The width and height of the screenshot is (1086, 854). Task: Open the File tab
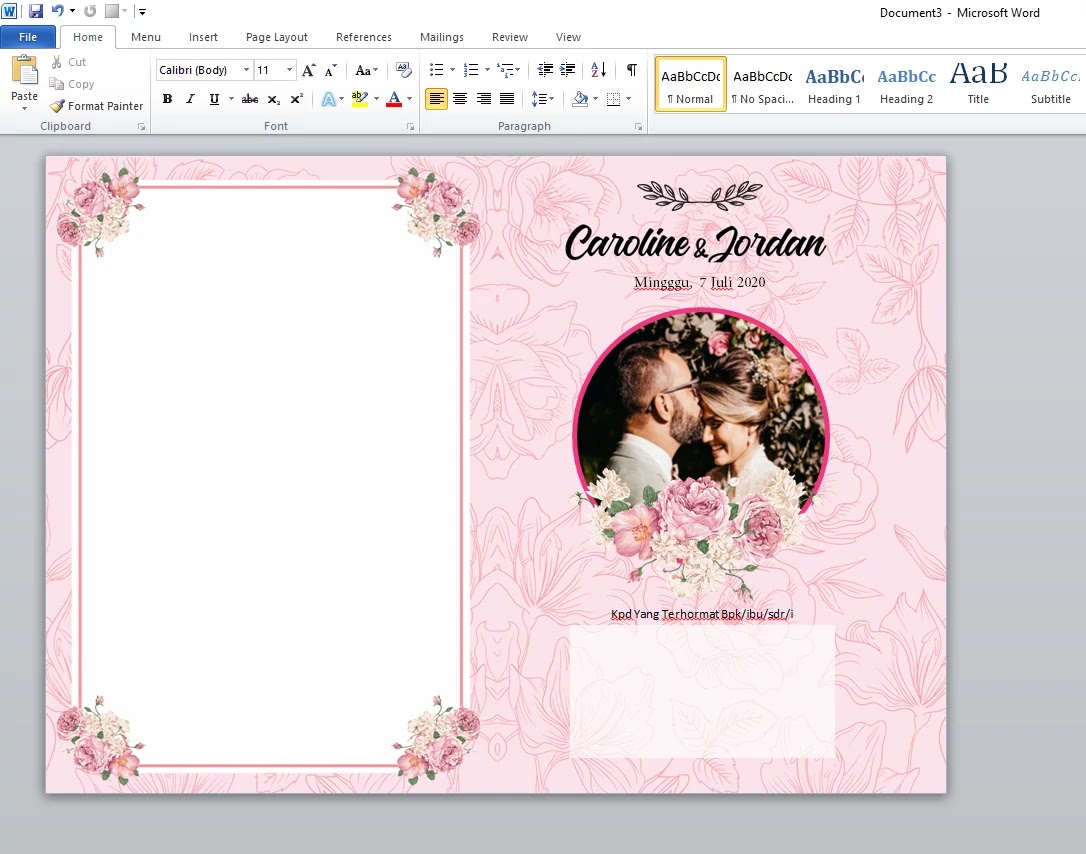[x=28, y=37]
